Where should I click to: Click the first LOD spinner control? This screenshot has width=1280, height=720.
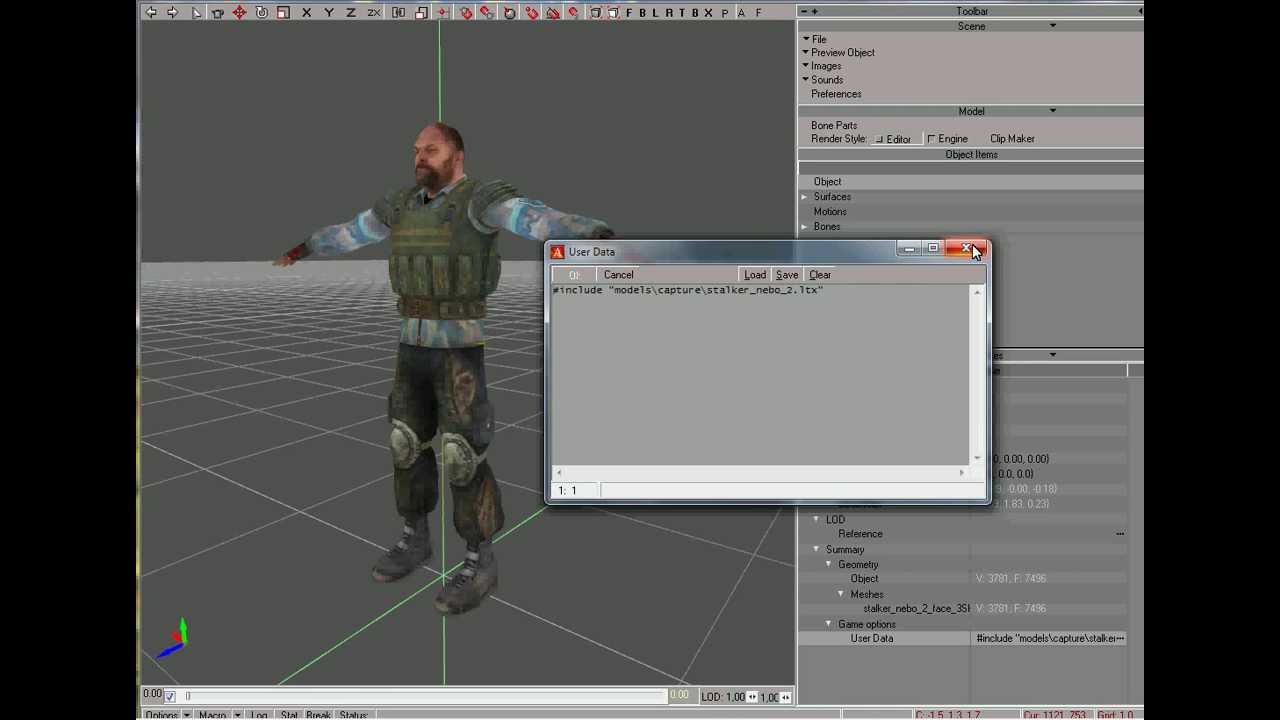pyautogui.click(x=752, y=697)
